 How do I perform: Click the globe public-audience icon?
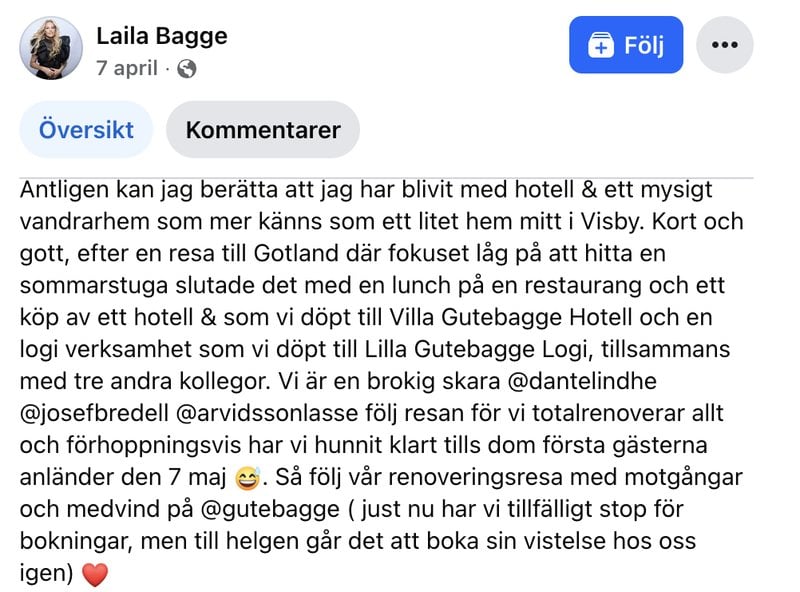(187, 69)
